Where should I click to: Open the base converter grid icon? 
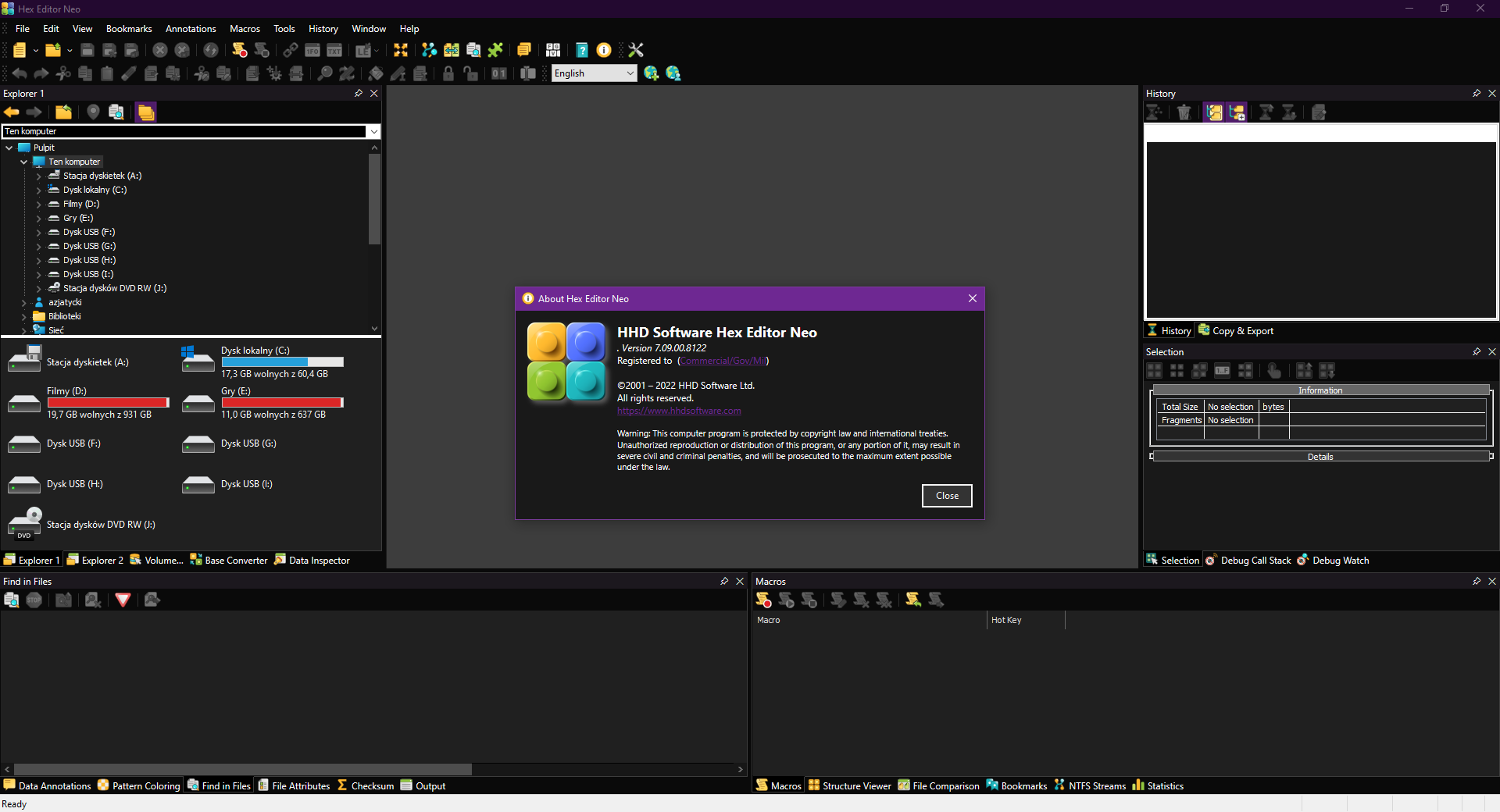click(x=553, y=50)
